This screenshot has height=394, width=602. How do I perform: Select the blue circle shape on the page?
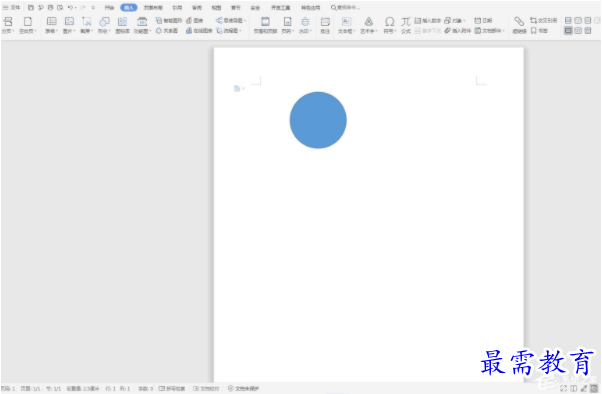(x=318, y=120)
